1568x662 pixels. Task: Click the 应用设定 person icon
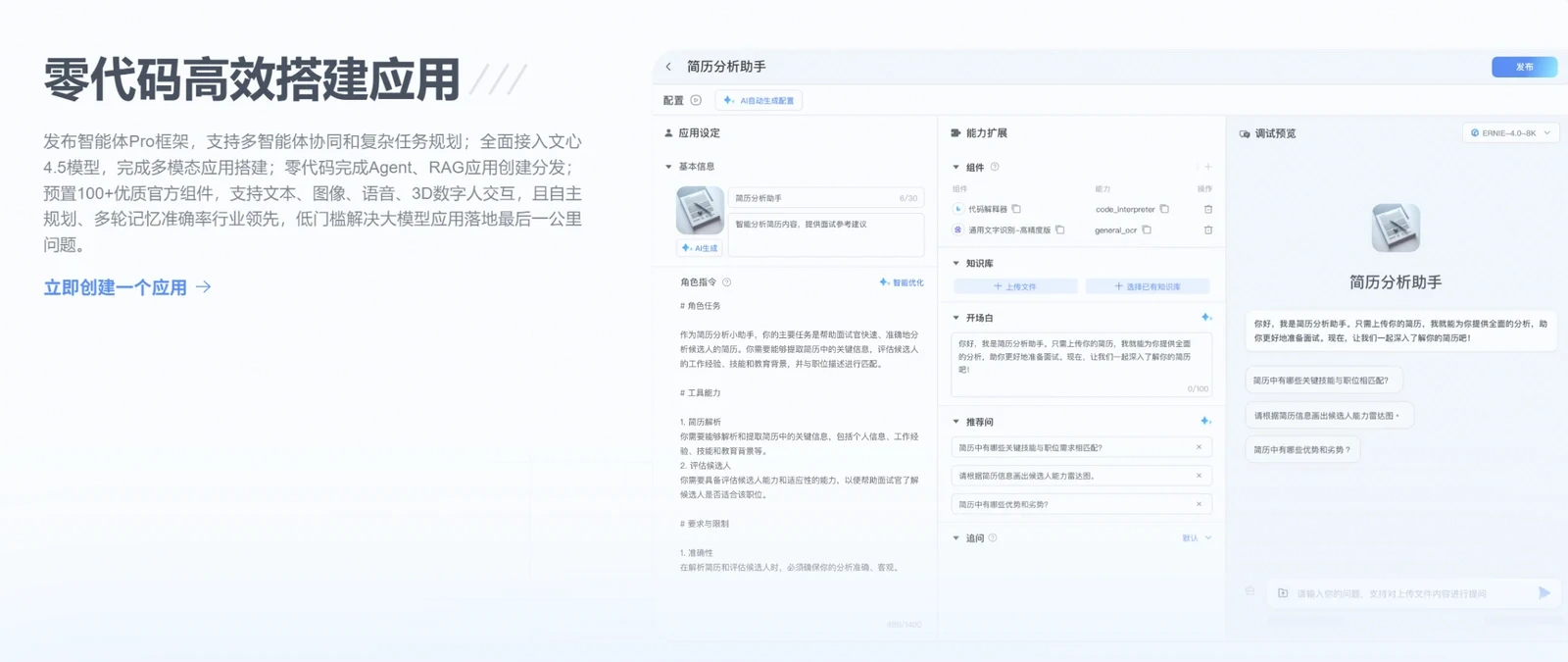tap(668, 133)
